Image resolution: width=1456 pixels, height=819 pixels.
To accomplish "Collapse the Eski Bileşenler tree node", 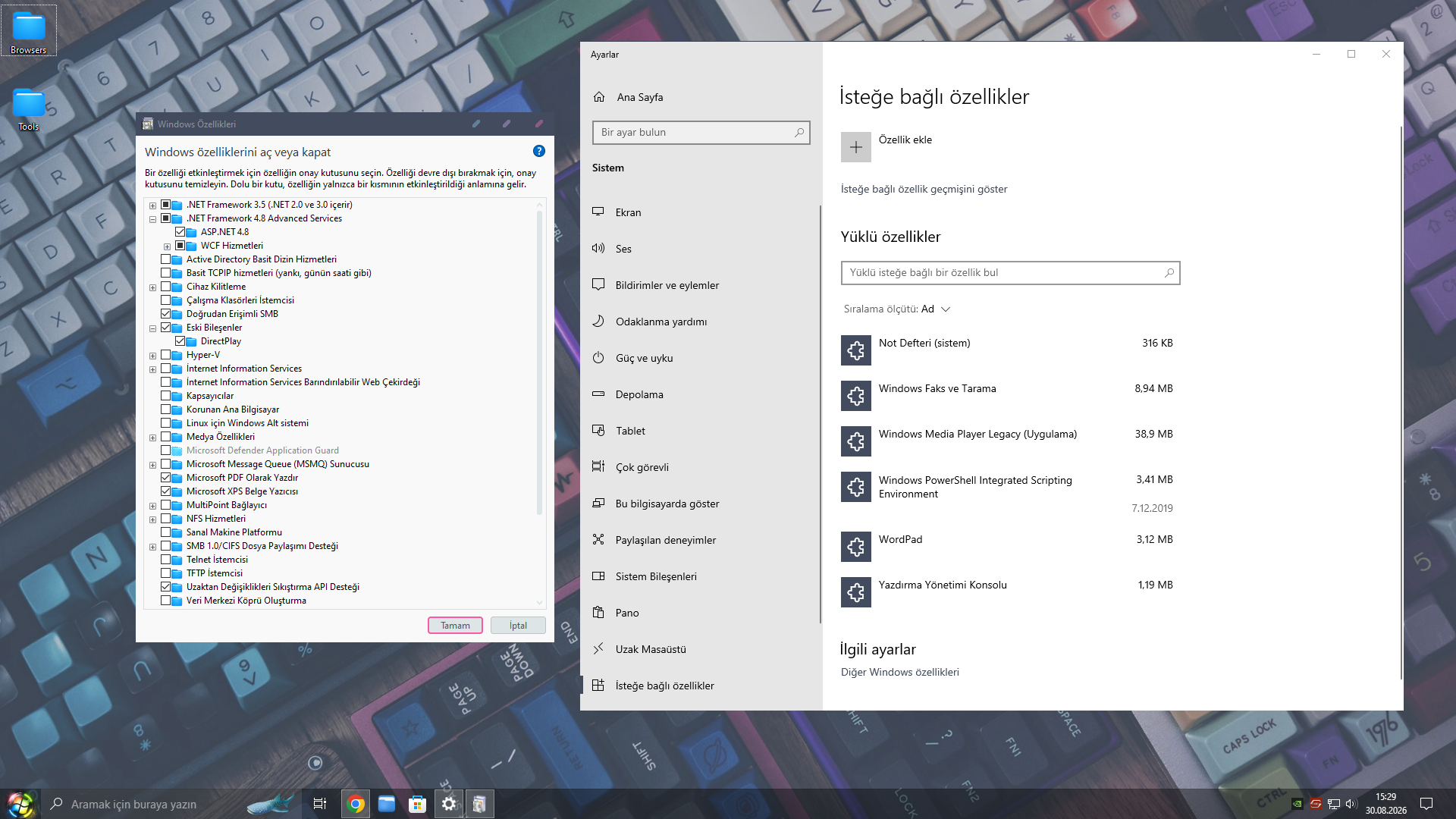I will pyautogui.click(x=153, y=328).
